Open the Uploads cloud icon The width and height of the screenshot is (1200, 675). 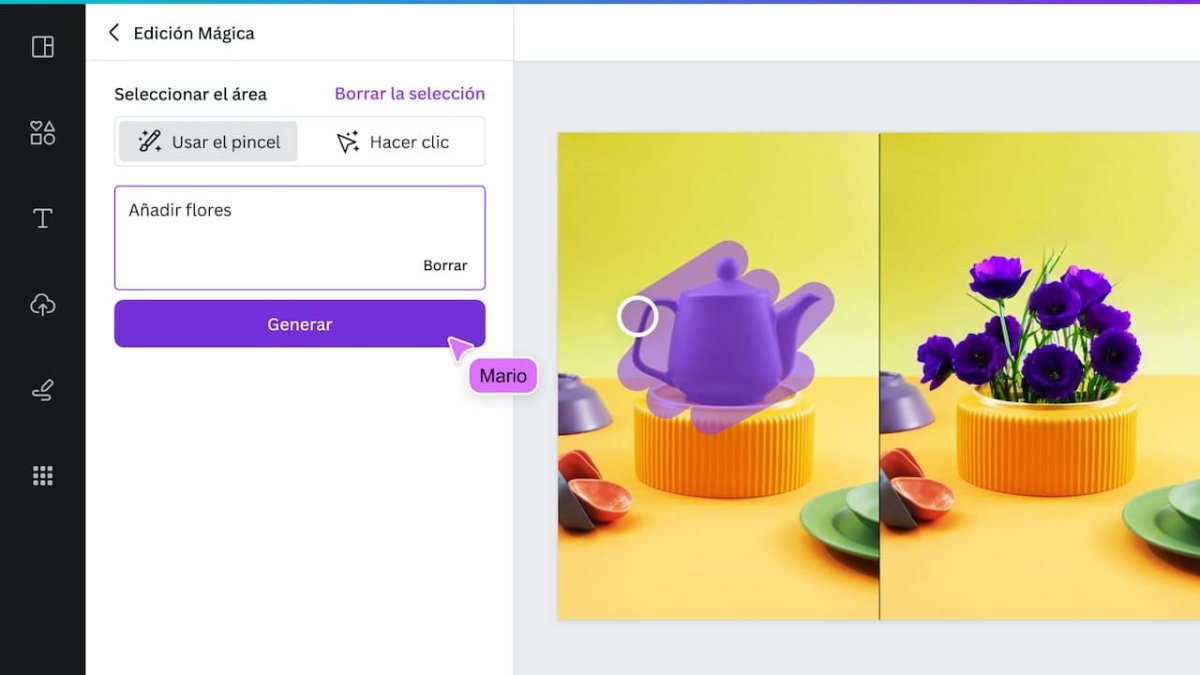42,305
